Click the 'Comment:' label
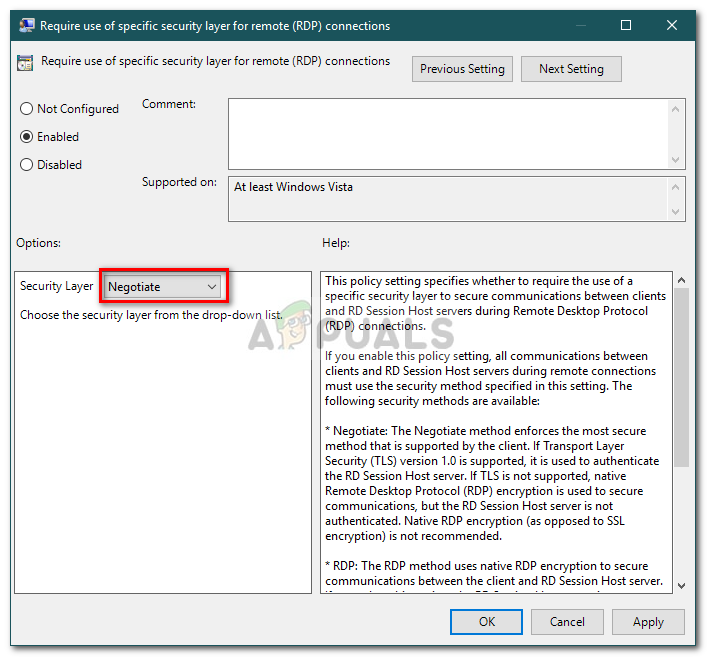 point(169,104)
